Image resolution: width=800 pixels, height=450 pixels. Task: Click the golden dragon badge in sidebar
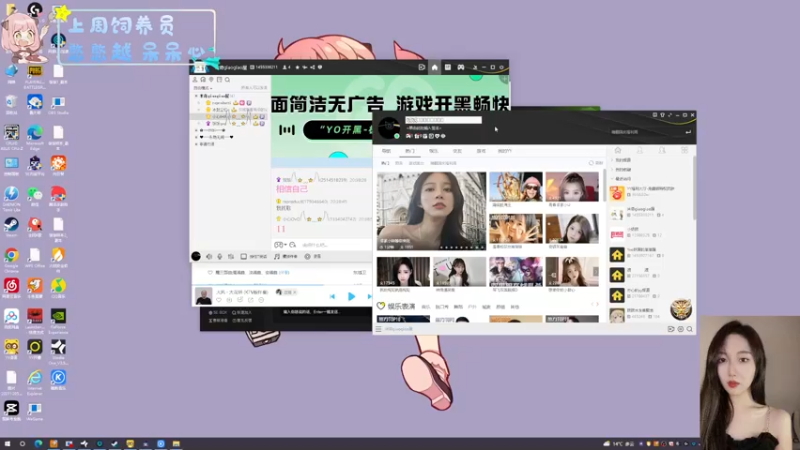(x=681, y=309)
